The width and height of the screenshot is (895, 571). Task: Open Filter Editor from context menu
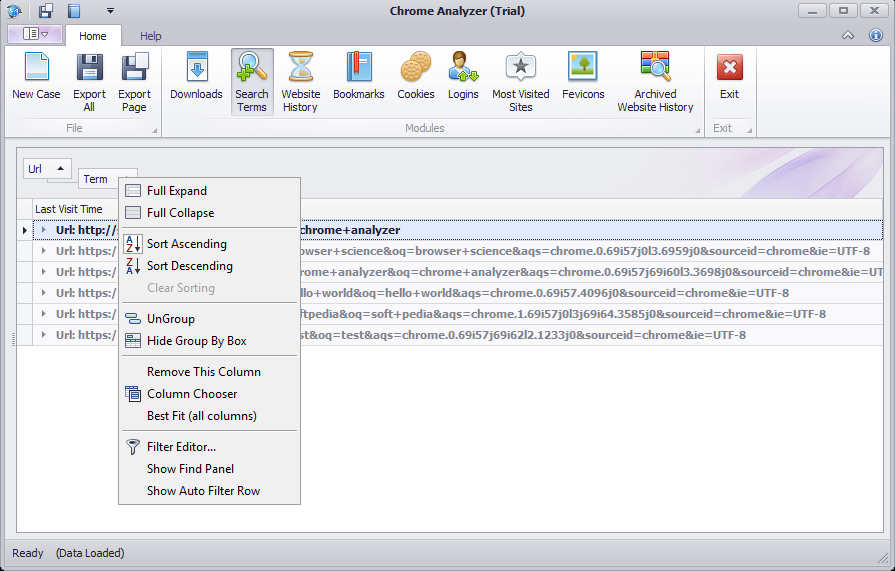[209, 447]
